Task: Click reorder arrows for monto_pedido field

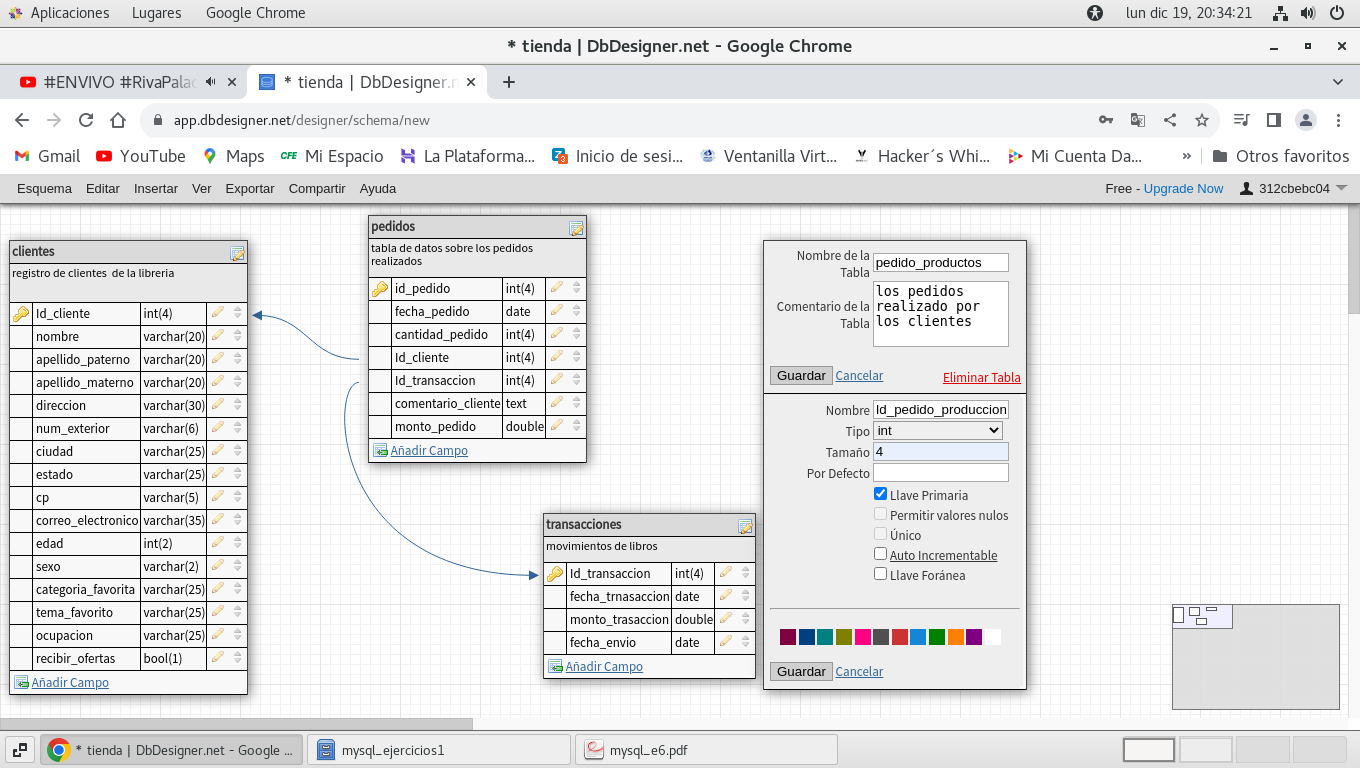Action: coord(577,426)
